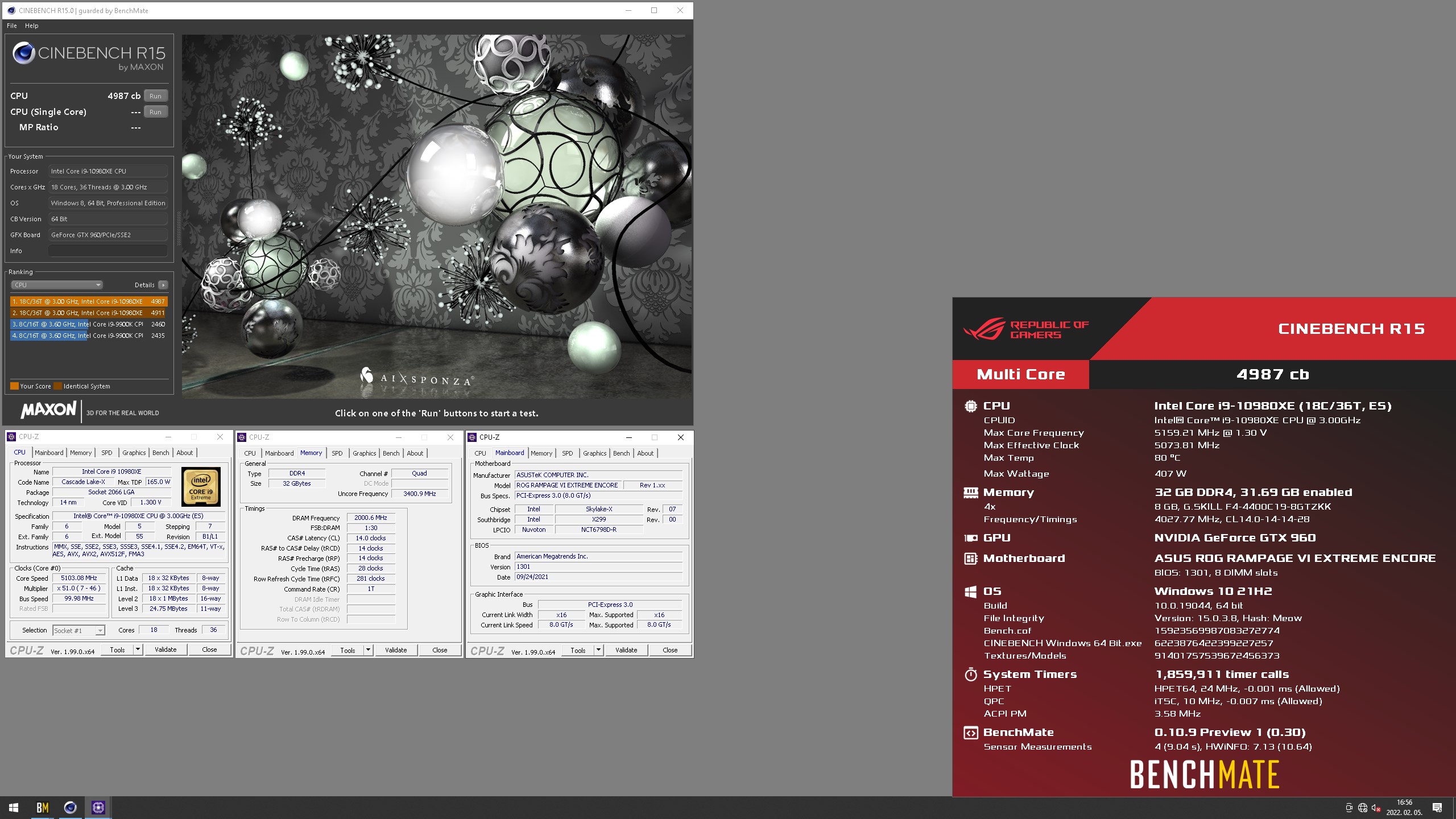Open Graphics tab in first CPU-Z window
1456x819 pixels.
click(134, 453)
